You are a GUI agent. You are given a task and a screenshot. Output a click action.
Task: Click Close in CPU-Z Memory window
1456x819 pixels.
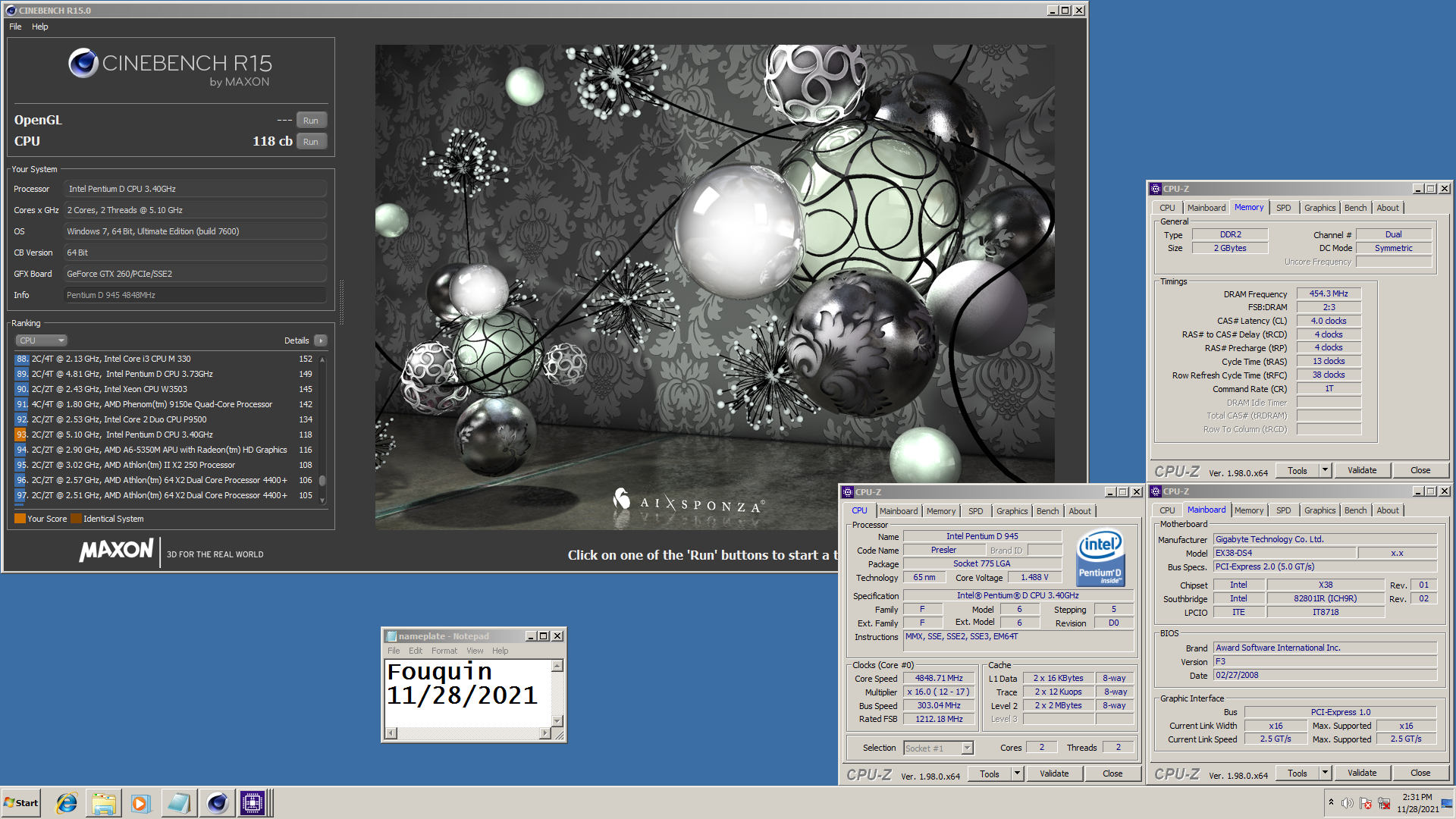pos(1420,470)
